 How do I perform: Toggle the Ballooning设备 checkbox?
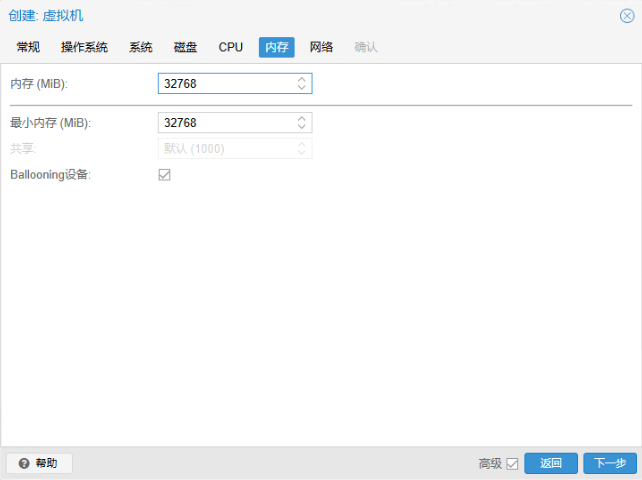tap(164, 175)
